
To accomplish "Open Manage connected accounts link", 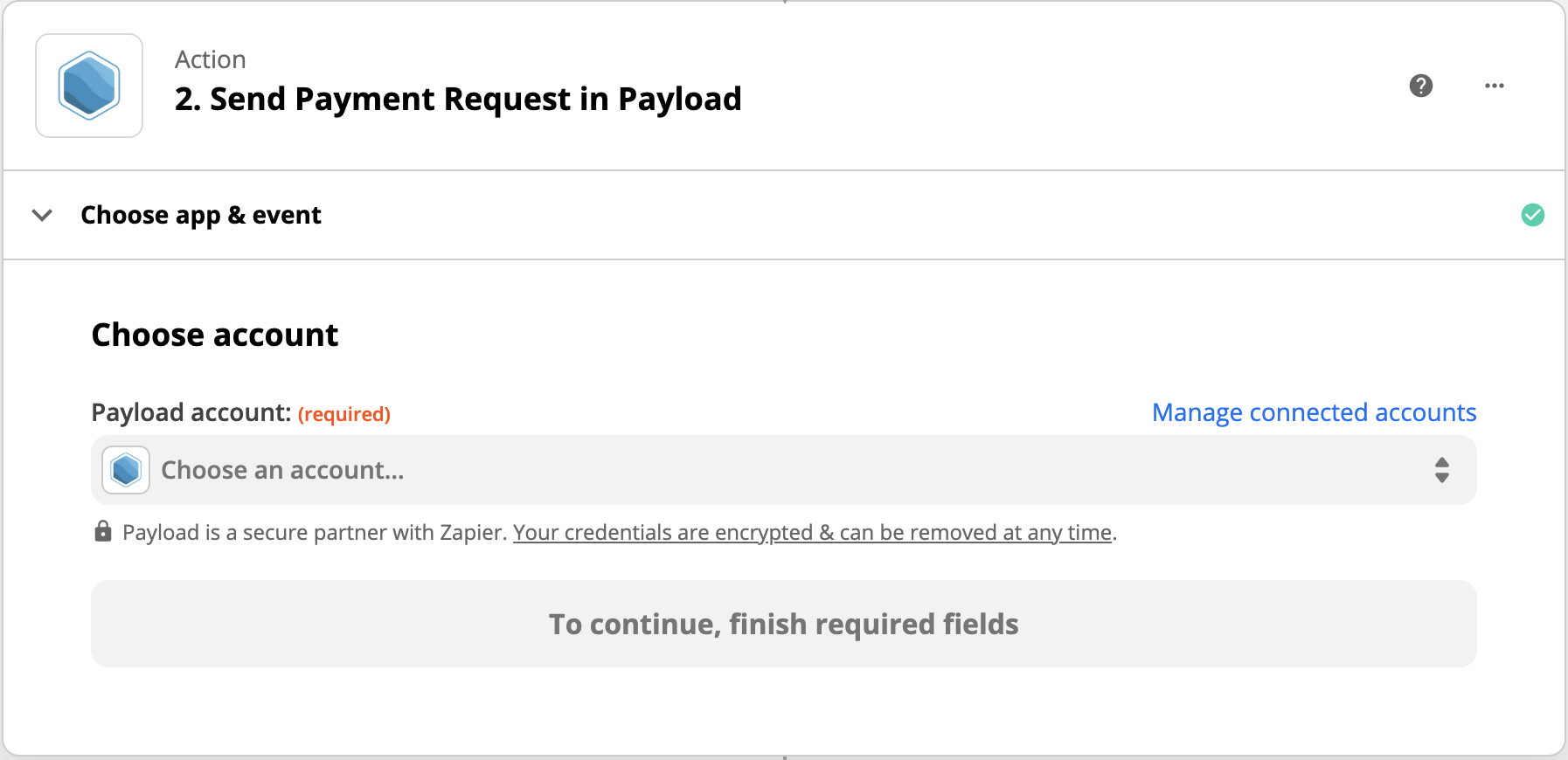I will click(x=1315, y=412).
